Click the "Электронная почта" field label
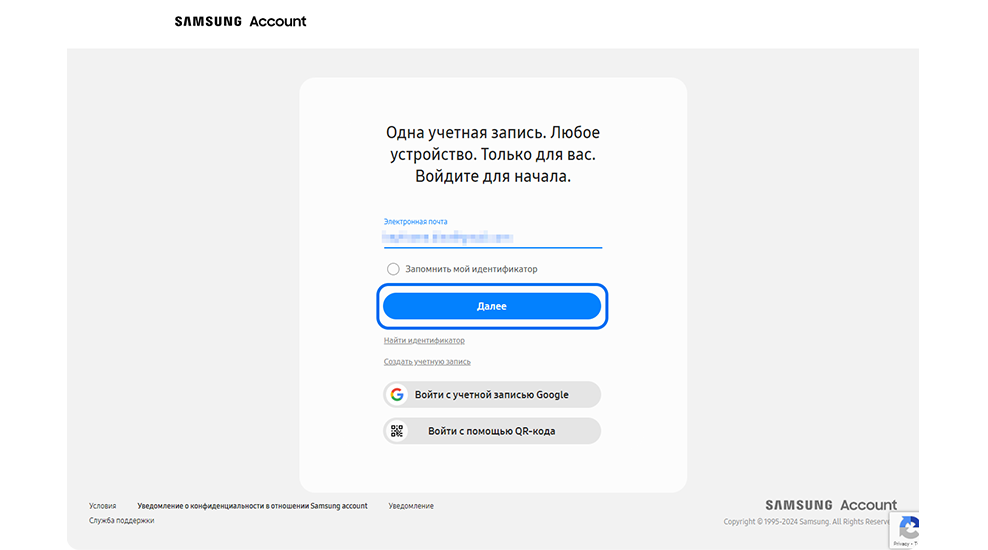This screenshot has width=988, height=550. click(415, 221)
